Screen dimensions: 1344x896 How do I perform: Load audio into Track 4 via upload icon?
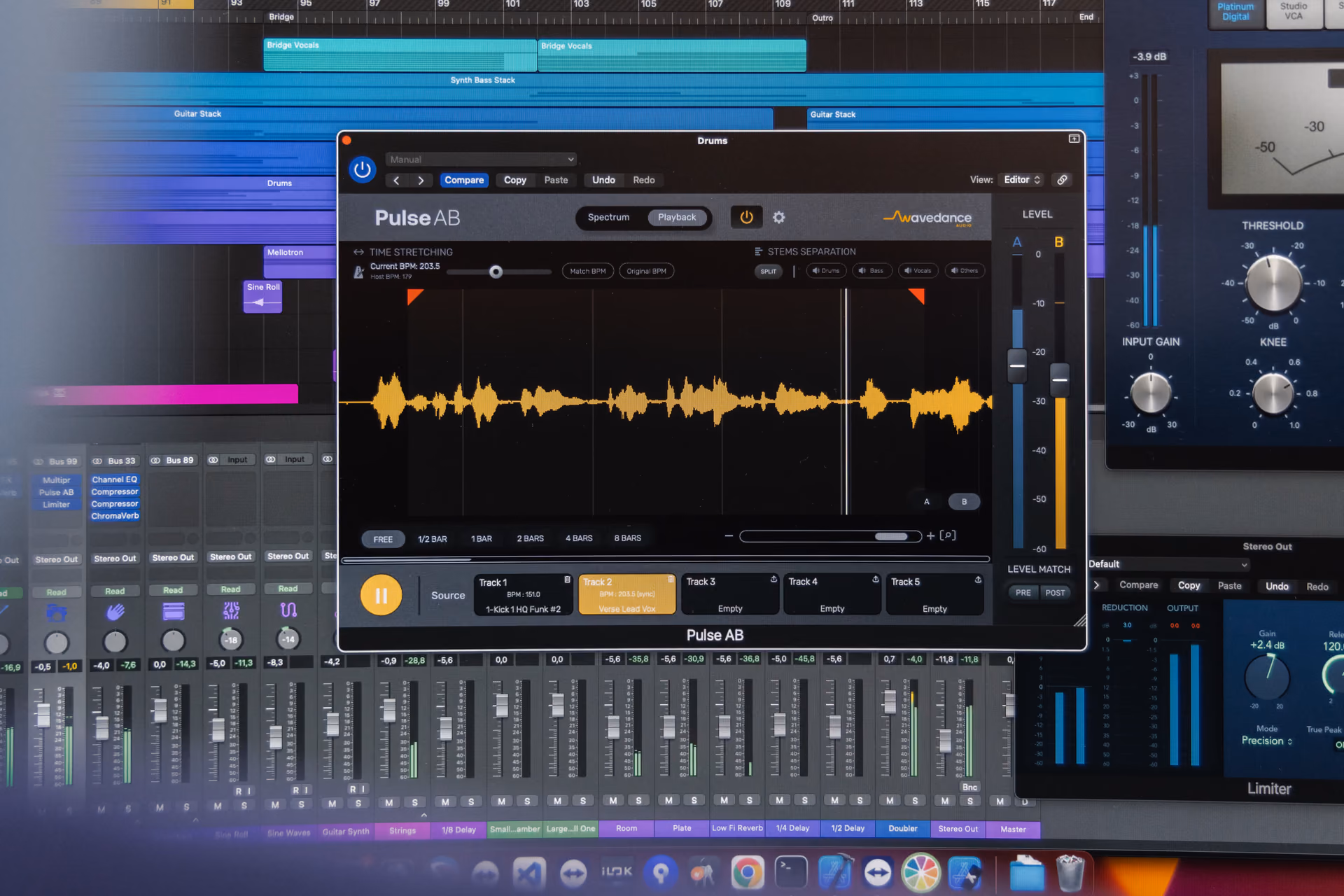(876, 580)
